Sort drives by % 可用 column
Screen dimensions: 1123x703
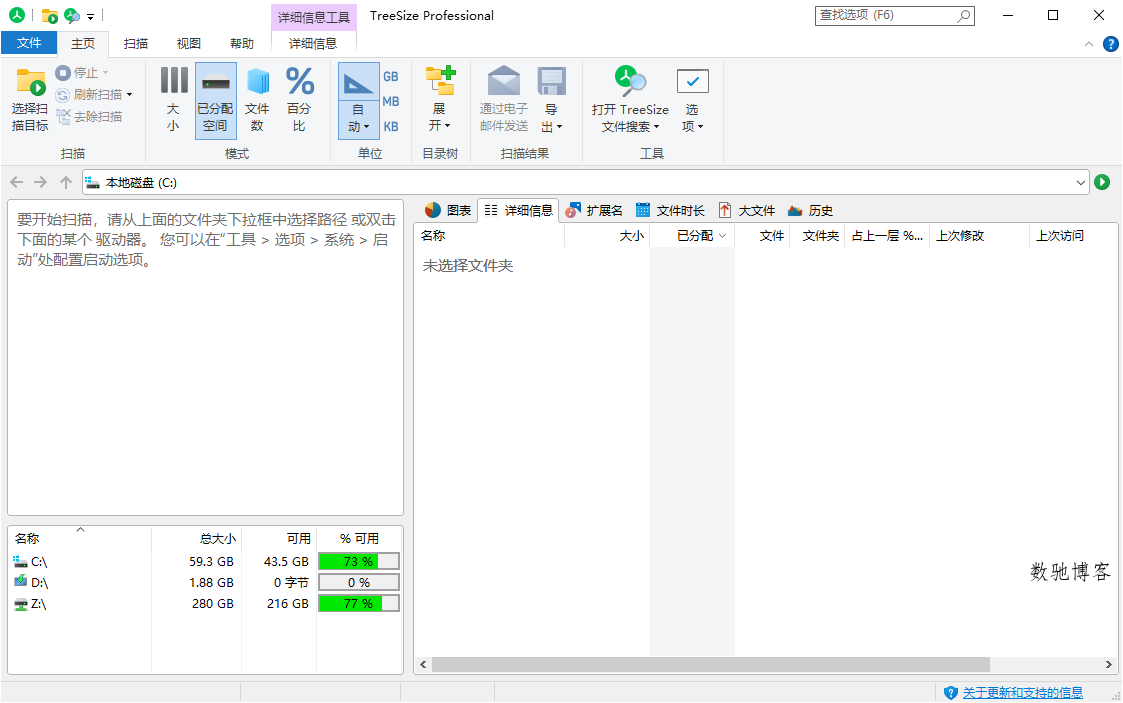[359, 538]
